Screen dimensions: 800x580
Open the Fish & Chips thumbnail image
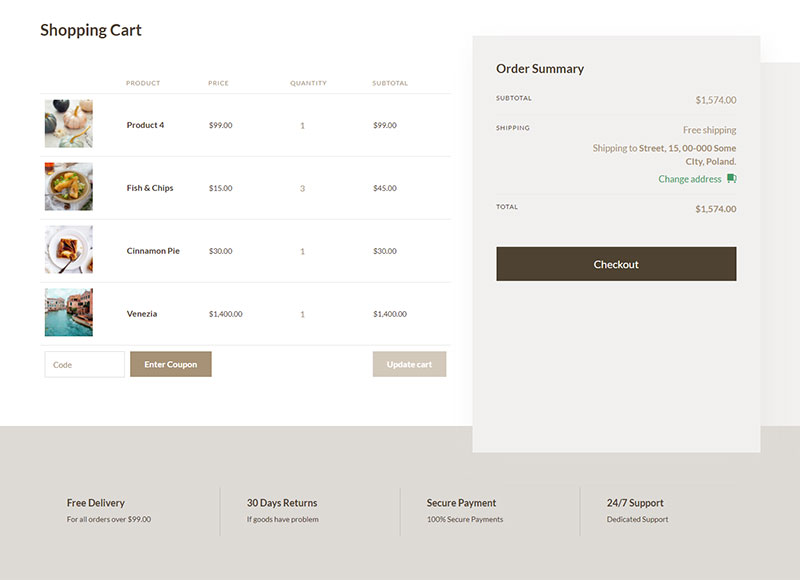point(69,187)
